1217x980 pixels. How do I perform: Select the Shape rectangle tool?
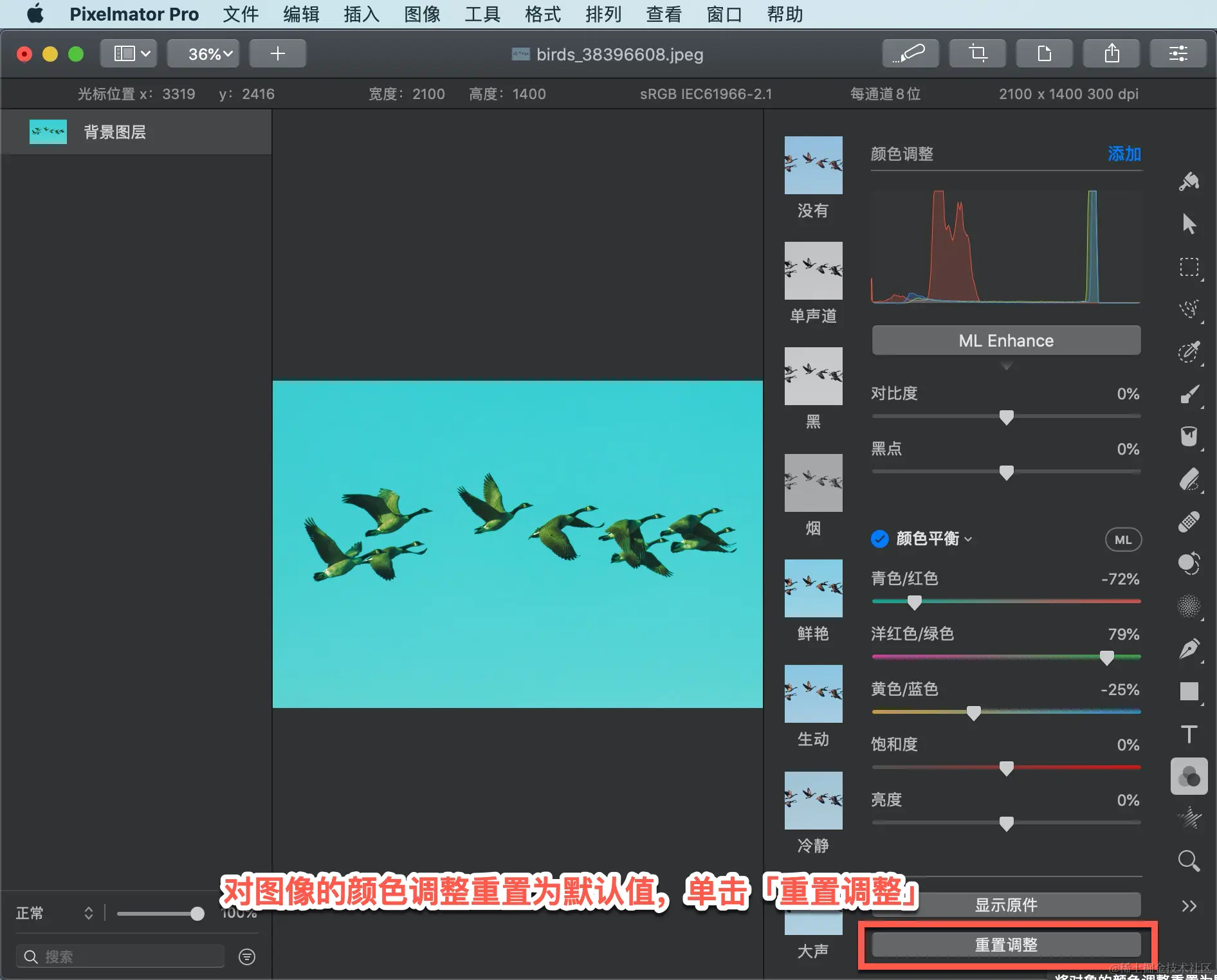point(1189,691)
